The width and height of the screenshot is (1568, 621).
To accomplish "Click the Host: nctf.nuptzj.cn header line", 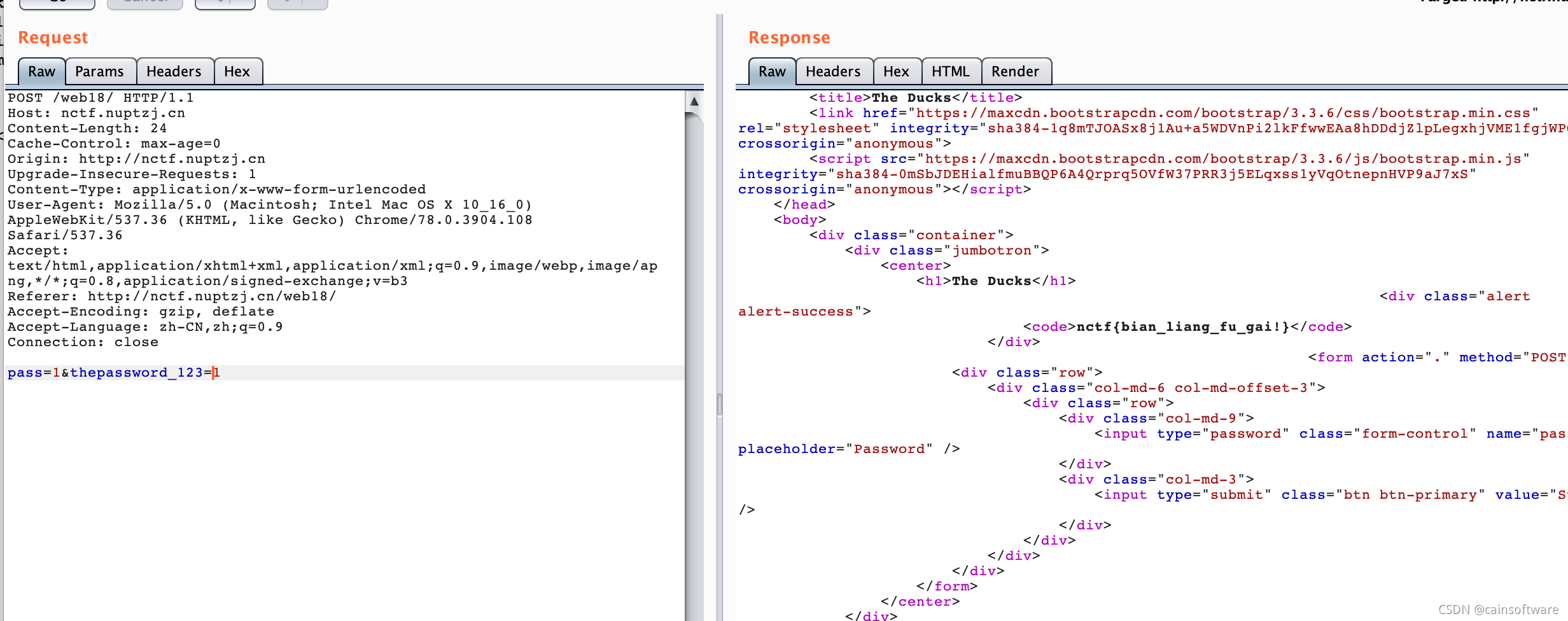I will (96, 113).
